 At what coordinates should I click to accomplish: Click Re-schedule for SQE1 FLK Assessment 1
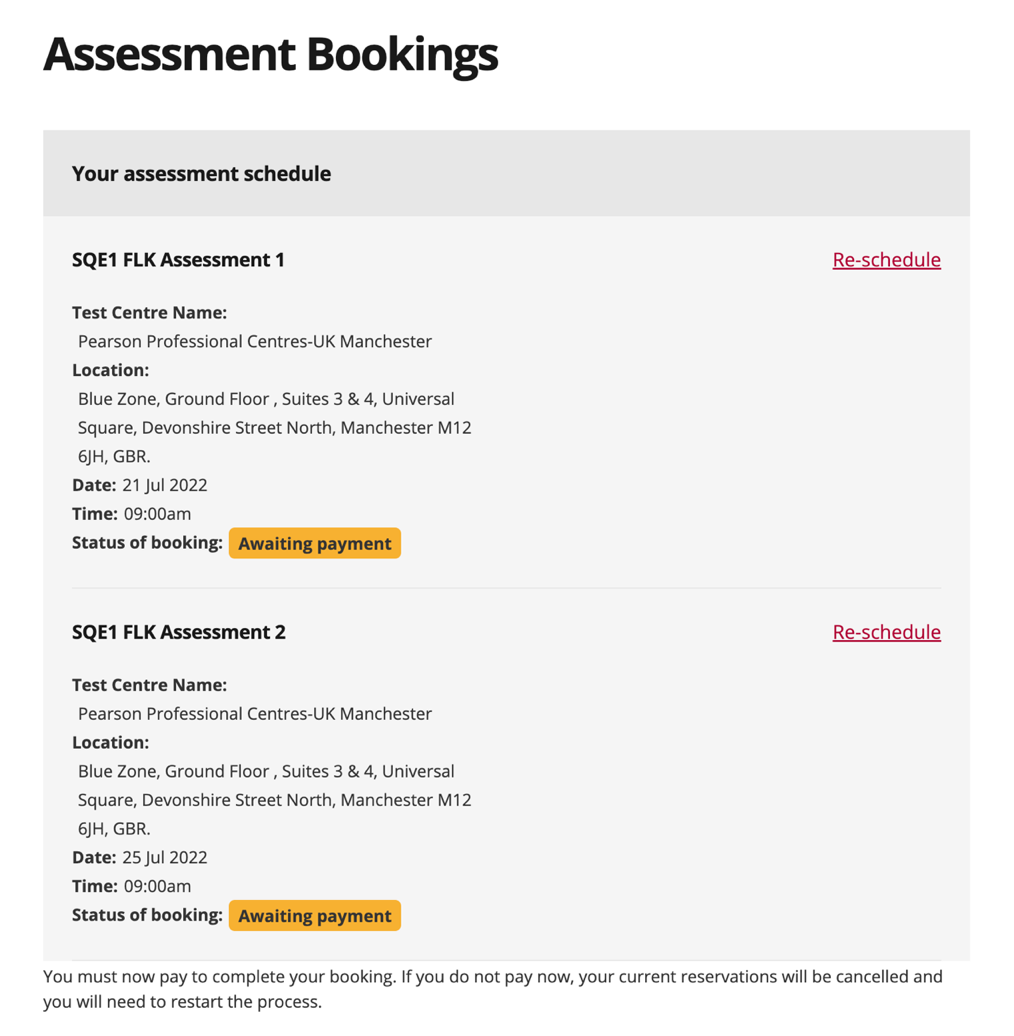(886, 260)
